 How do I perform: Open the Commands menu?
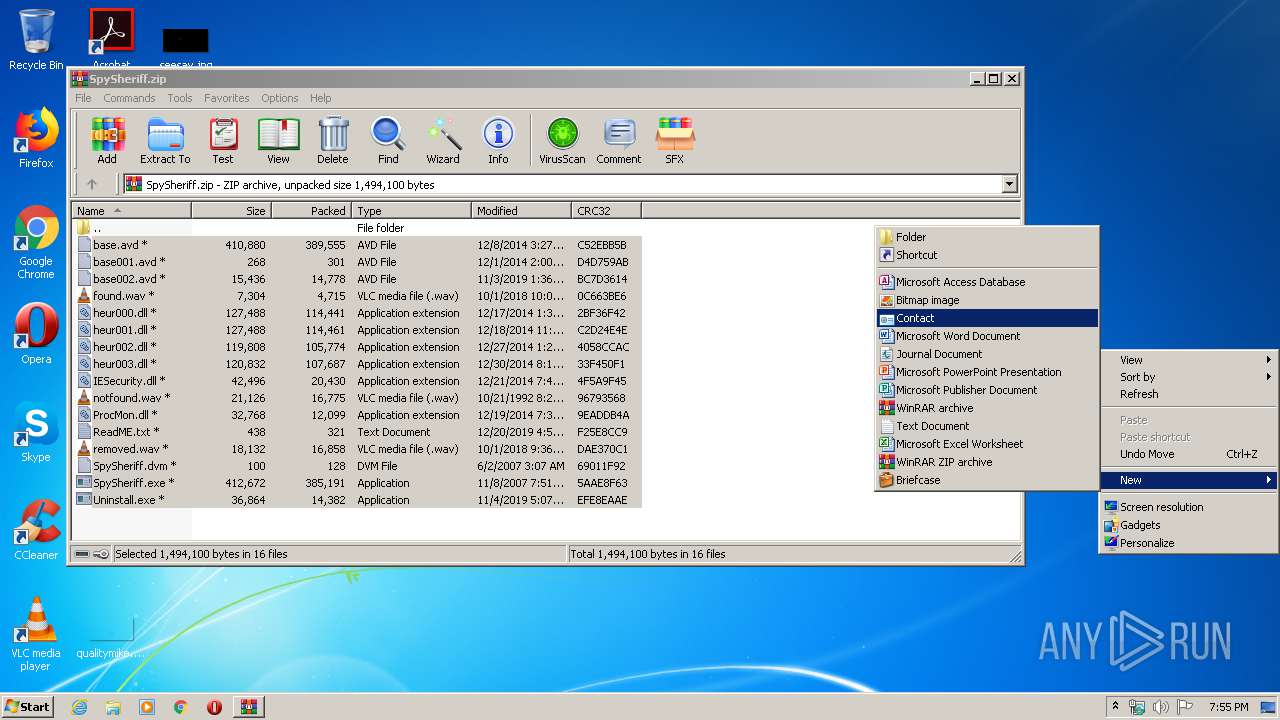(129, 98)
